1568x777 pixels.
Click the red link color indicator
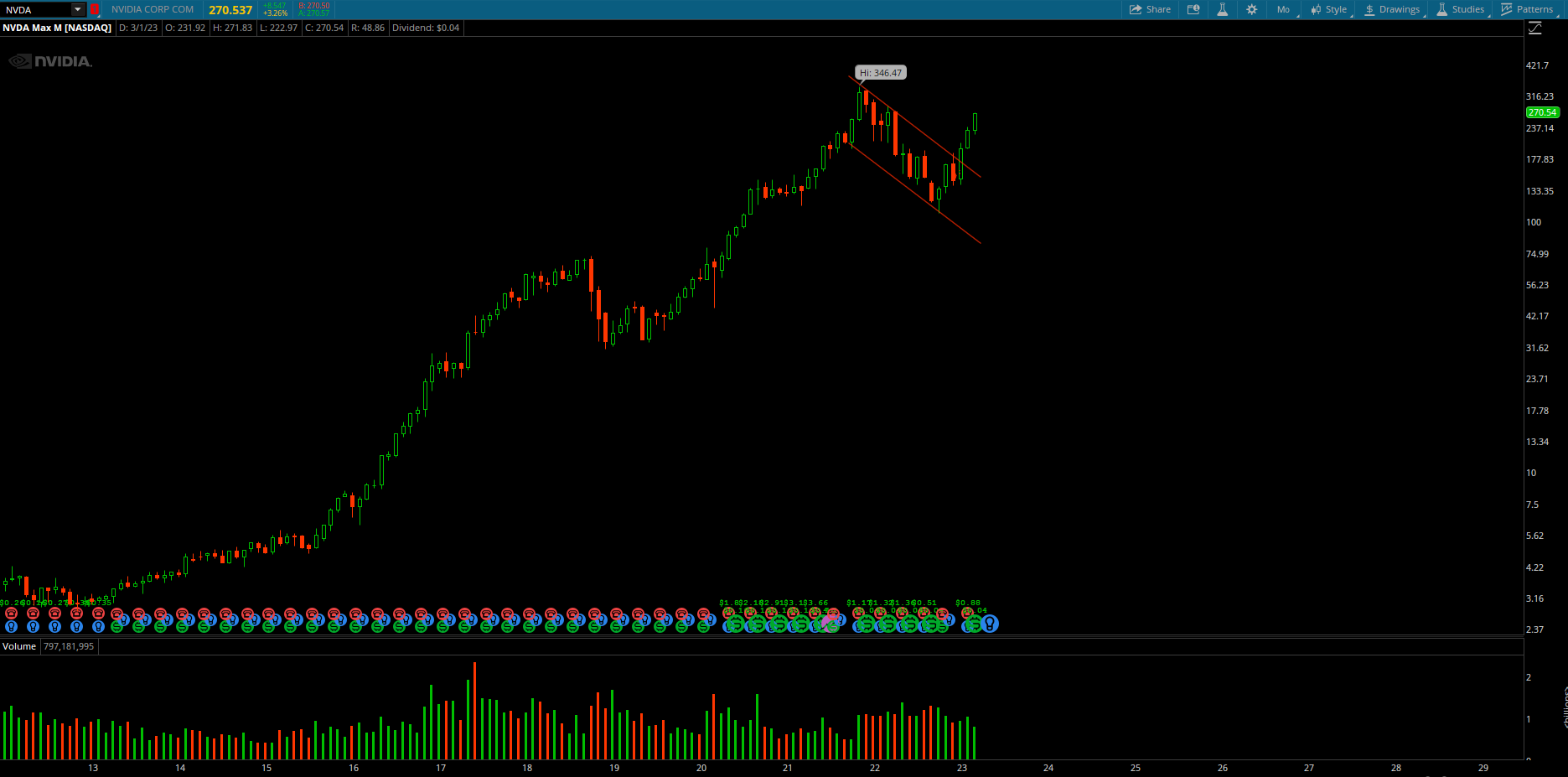(95, 9)
